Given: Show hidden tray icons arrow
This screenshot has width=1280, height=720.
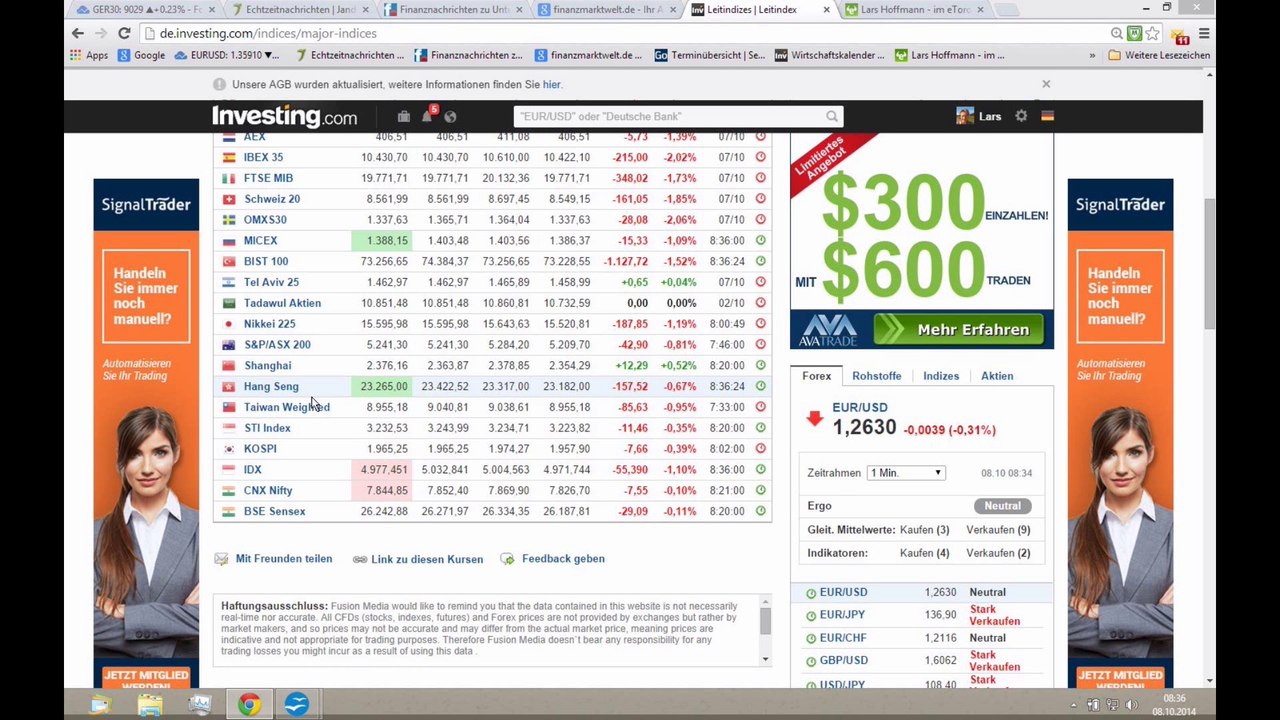Looking at the screenshot, I should point(1075,705).
